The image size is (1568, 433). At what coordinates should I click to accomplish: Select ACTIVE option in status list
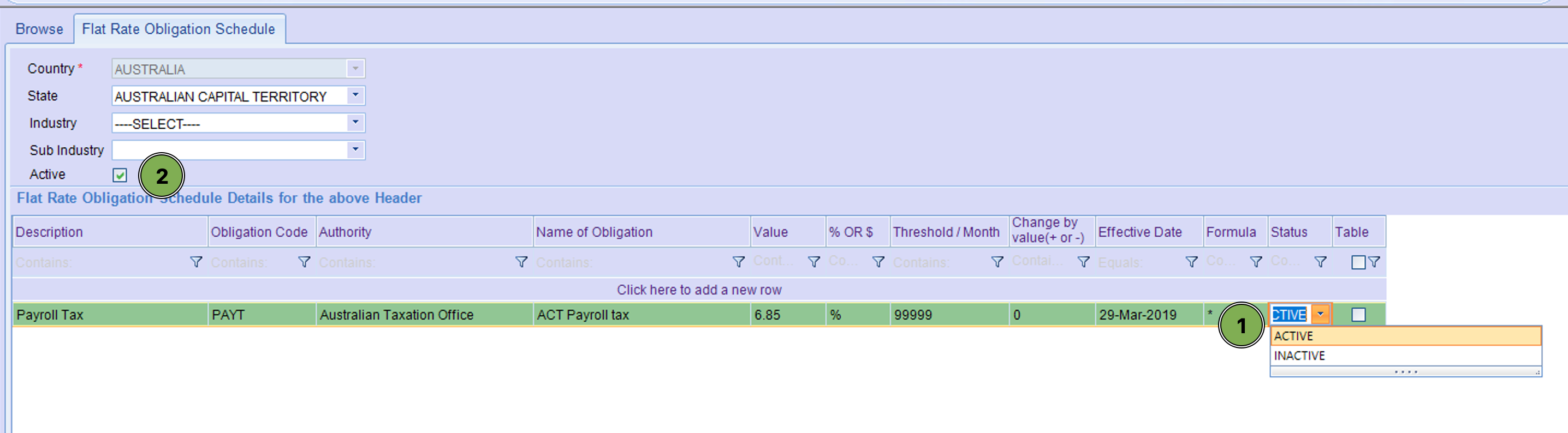(x=1293, y=336)
